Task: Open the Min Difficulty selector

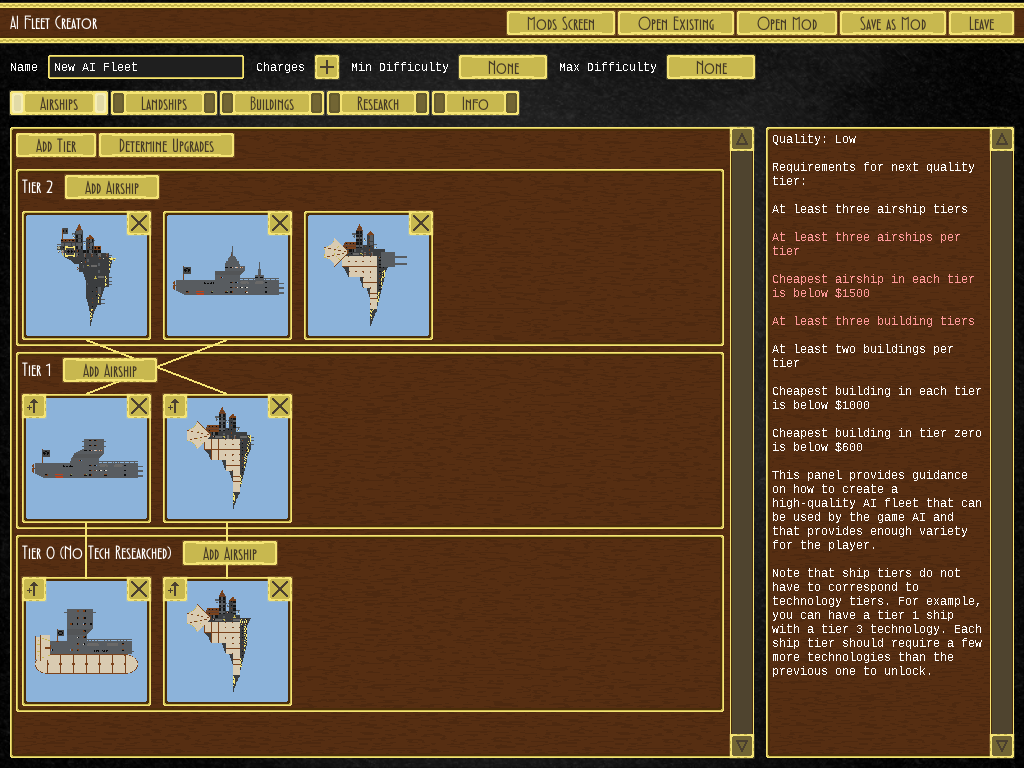Action: click(x=503, y=67)
